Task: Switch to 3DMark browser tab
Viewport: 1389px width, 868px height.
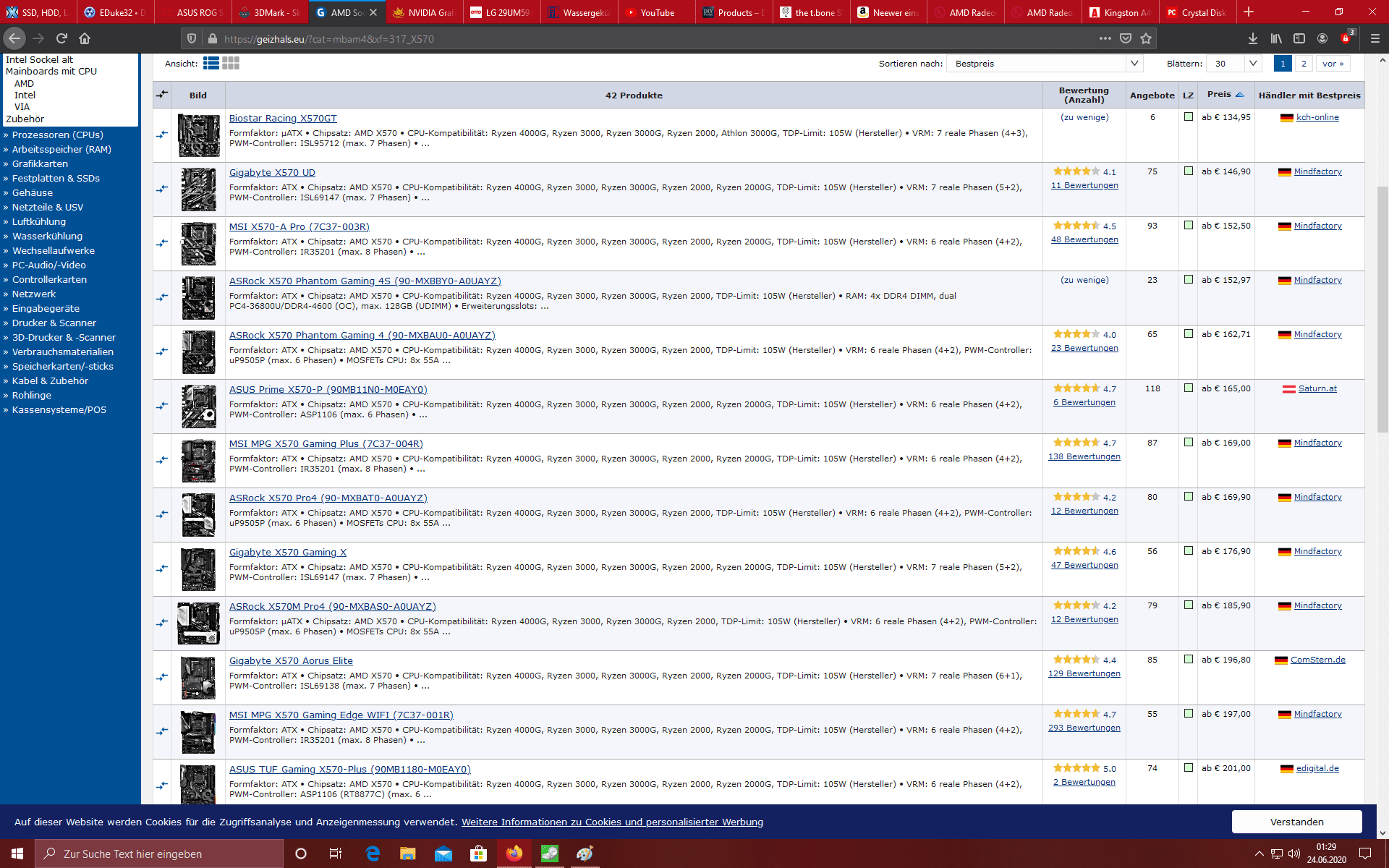Action: point(269,12)
